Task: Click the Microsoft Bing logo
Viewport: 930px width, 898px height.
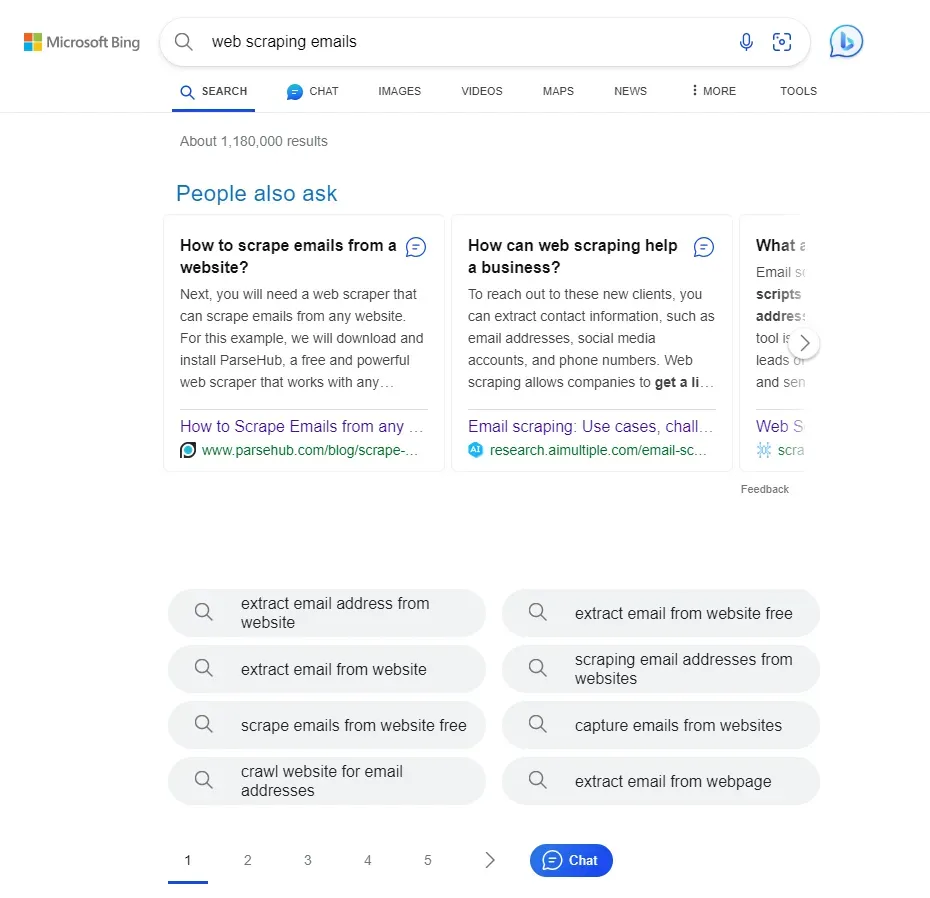Action: coord(81,41)
